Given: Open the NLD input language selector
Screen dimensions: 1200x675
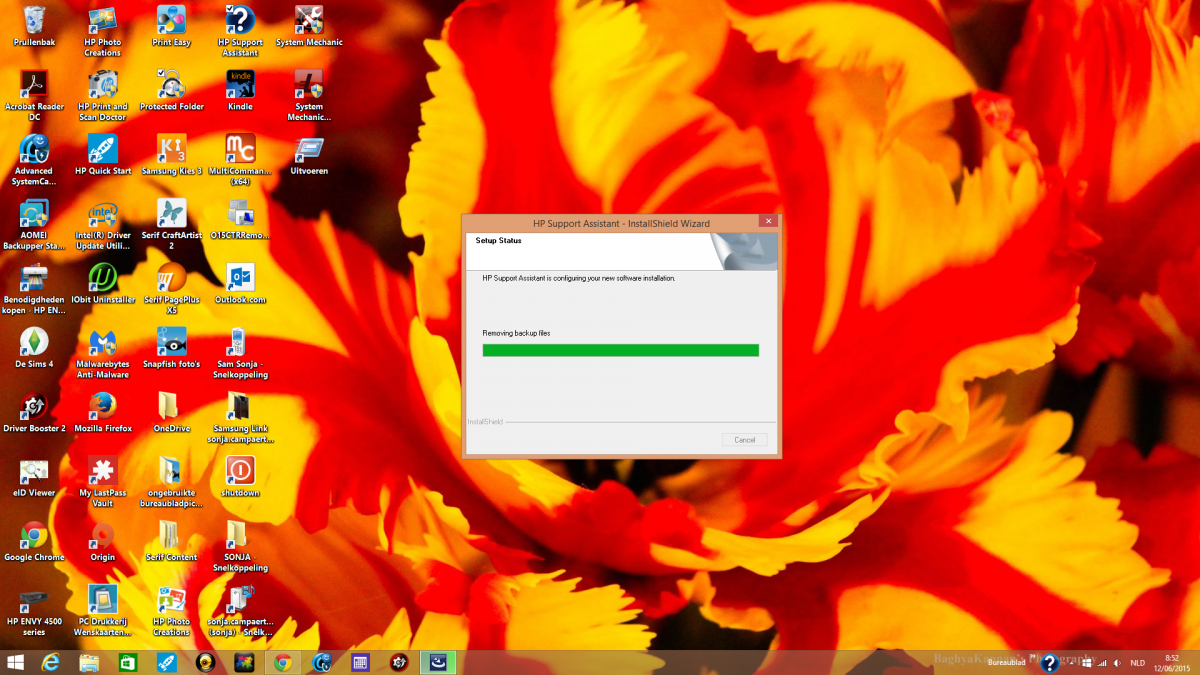Looking at the screenshot, I should tap(1137, 663).
